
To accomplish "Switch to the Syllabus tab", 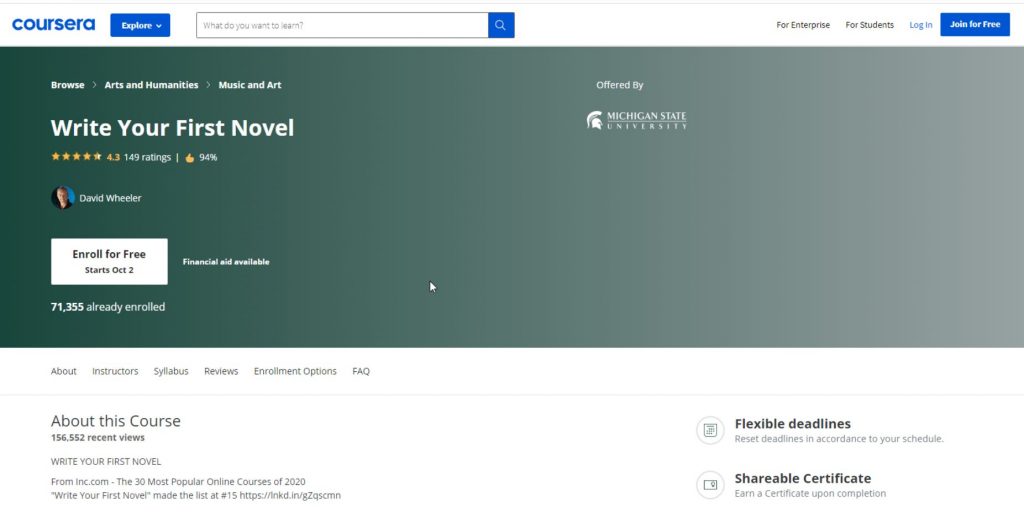I will [x=171, y=371].
